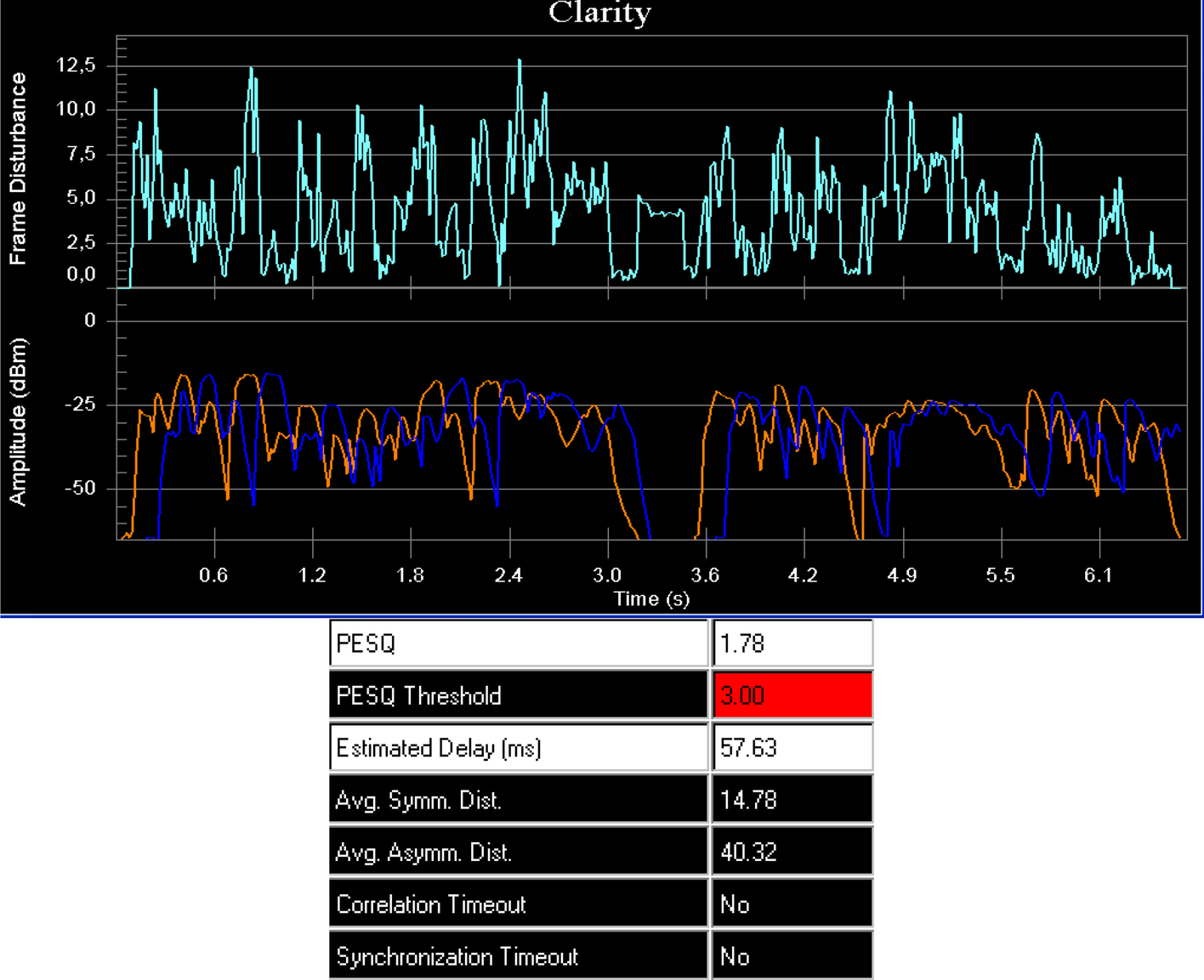The image size is (1204, 980).
Task: Click the -50 amplitude tick label
Action: 80,489
